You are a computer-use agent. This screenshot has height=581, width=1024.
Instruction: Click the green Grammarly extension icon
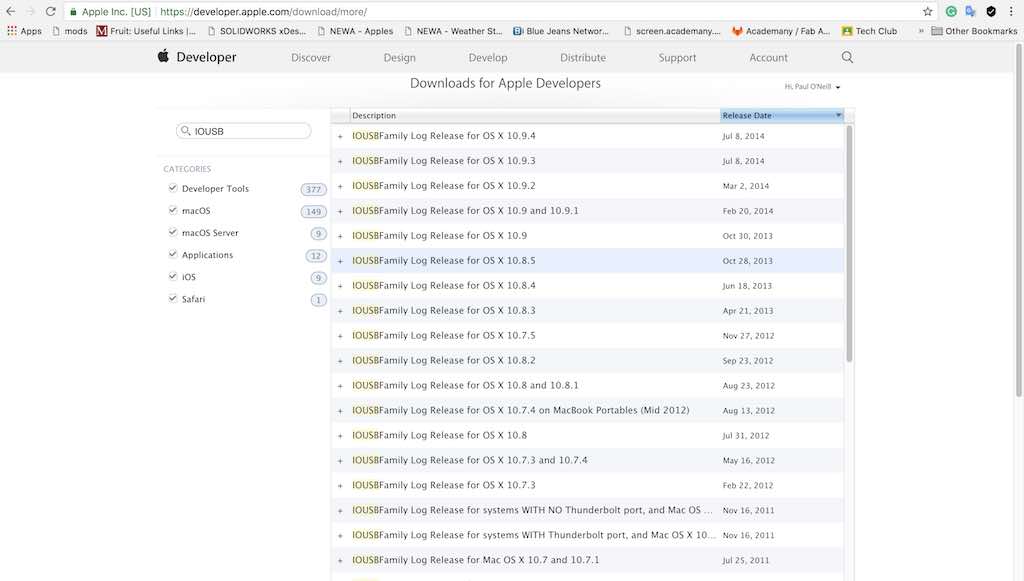coord(952,11)
